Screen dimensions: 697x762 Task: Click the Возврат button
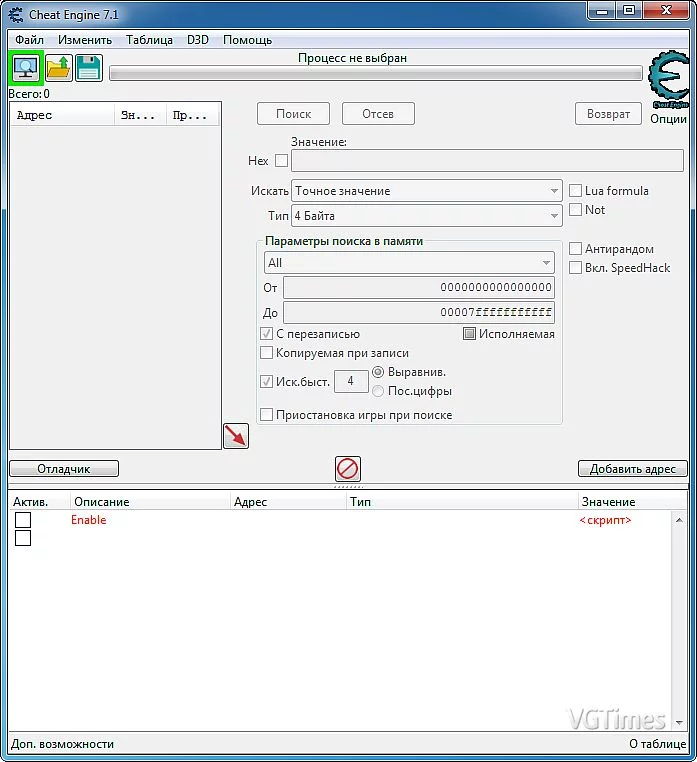point(608,114)
